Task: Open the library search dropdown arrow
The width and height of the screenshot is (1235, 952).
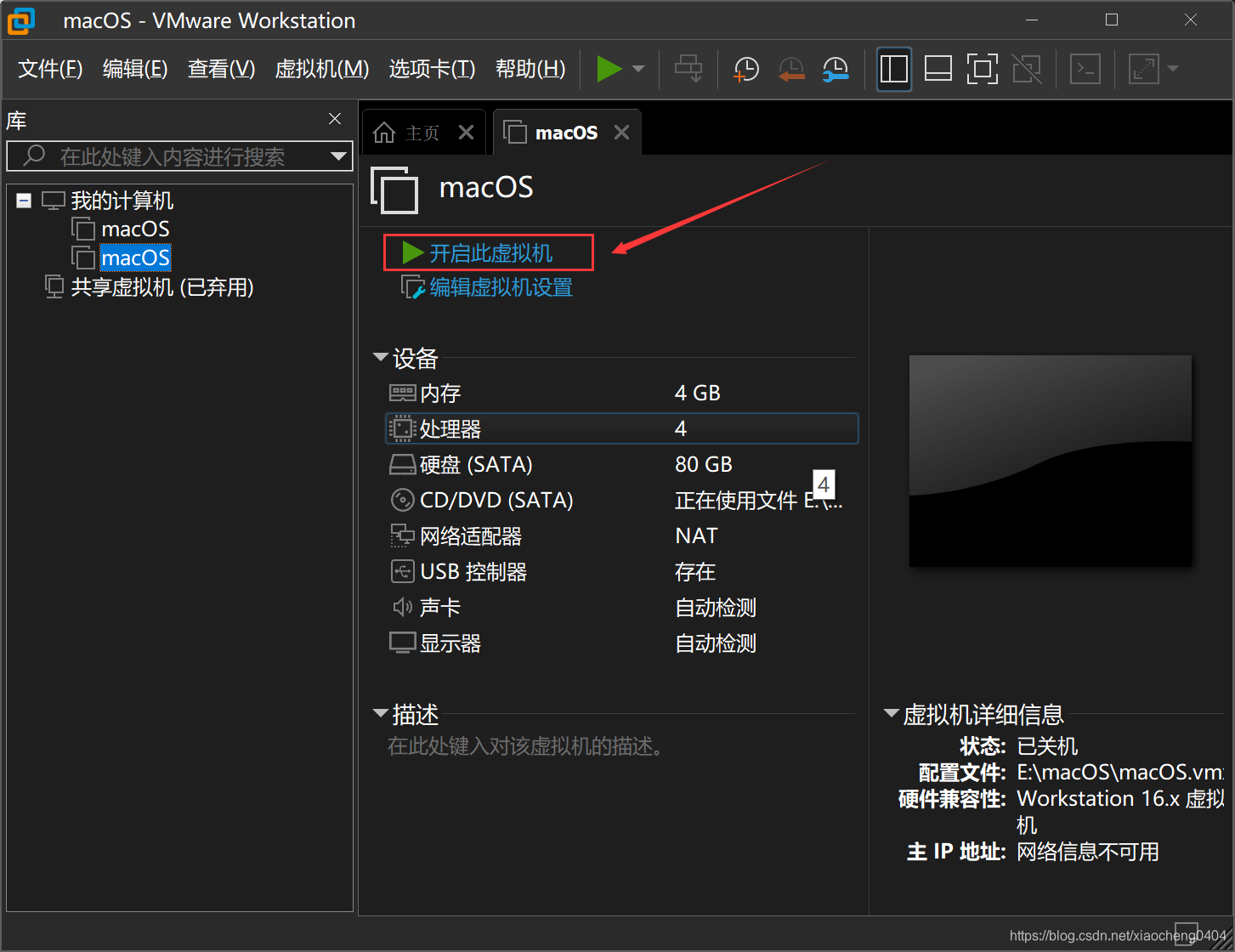Action: pyautogui.click(x=338, y=156)
